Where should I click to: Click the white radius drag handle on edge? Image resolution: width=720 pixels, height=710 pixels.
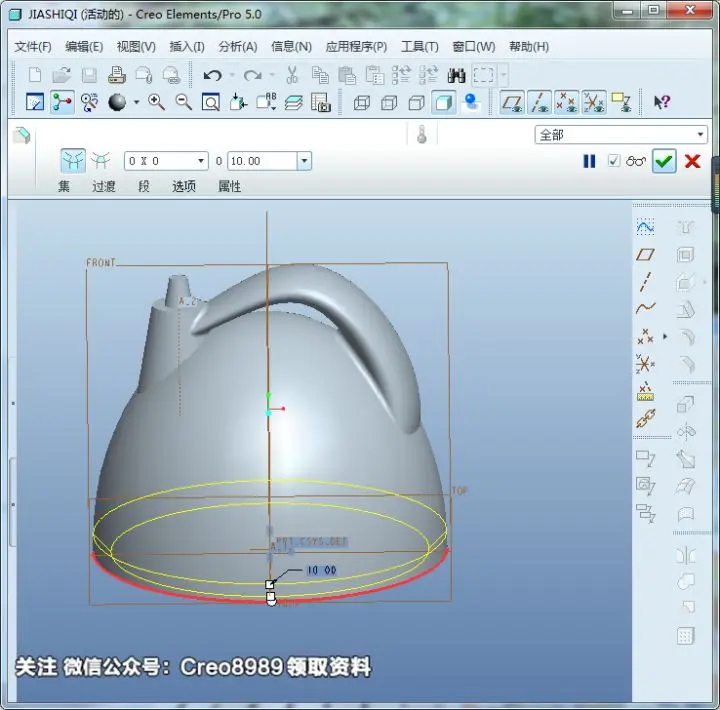tap(270, 584)
